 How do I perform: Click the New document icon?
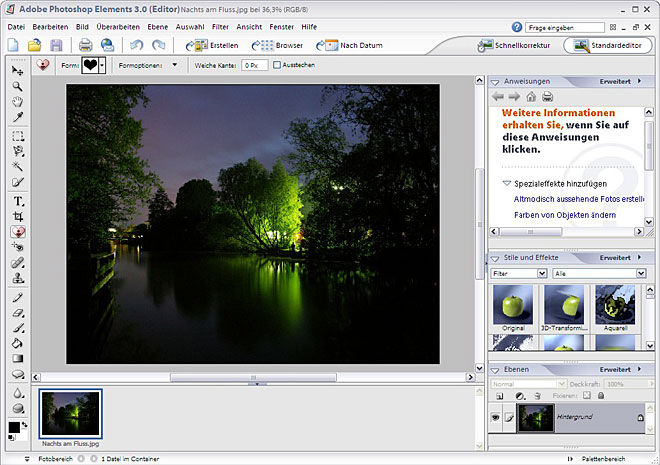click(13, 45)
